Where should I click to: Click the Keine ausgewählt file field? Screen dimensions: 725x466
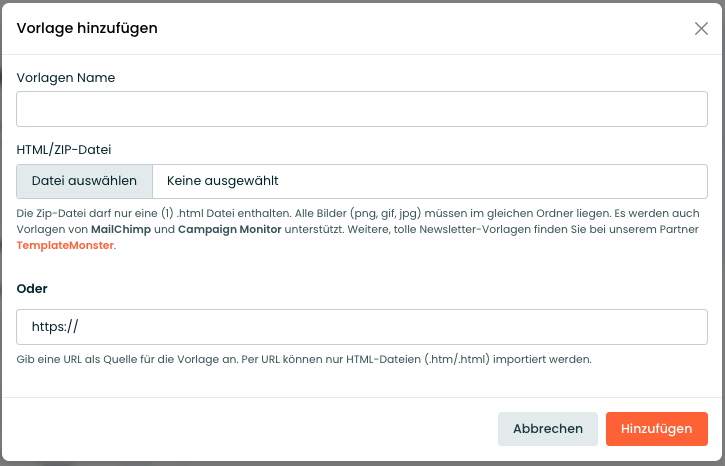click(x=430, y=181)
